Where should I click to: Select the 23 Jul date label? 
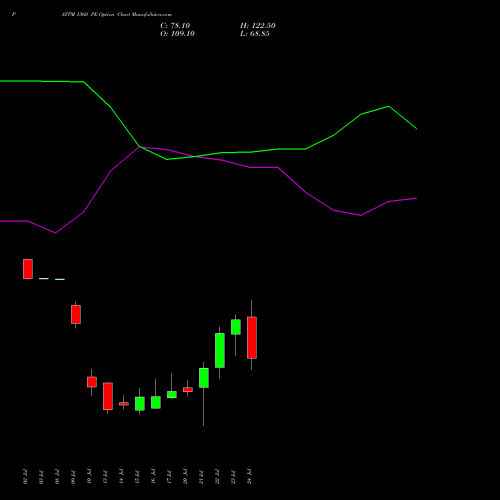(234, 476)
